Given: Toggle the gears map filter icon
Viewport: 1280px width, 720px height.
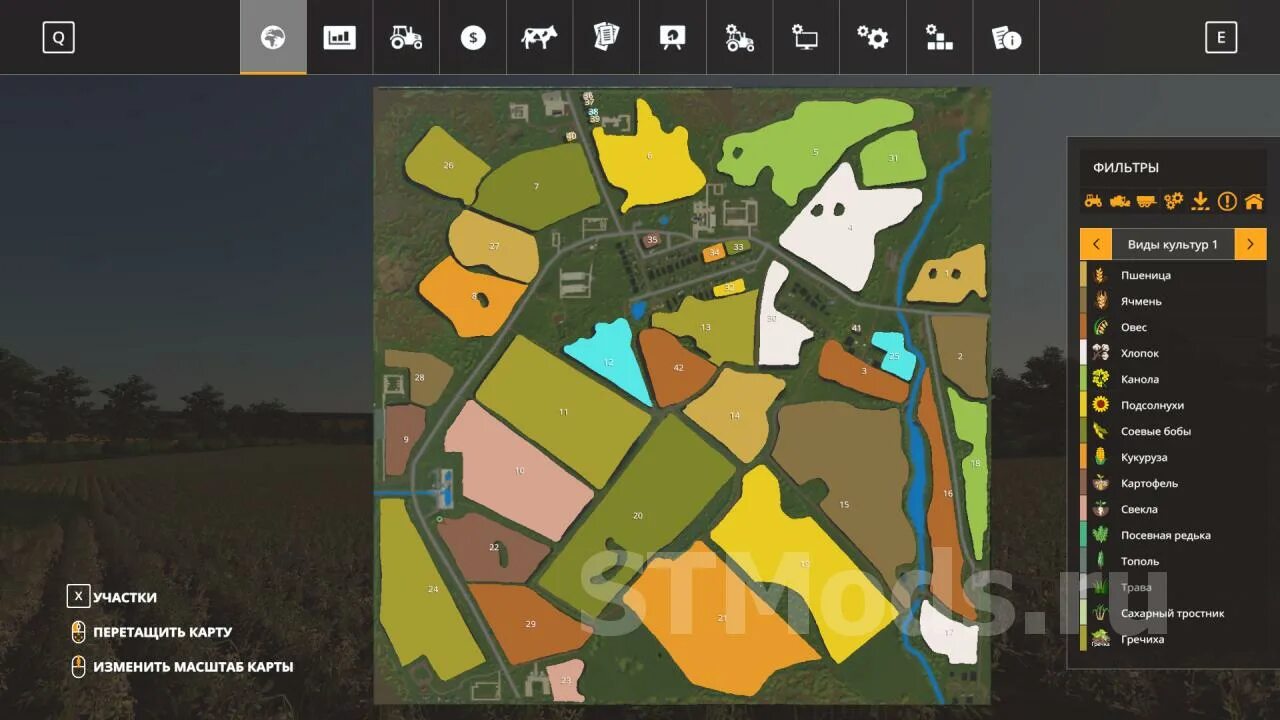Looking at the screenshot, I should [1173, 201].
